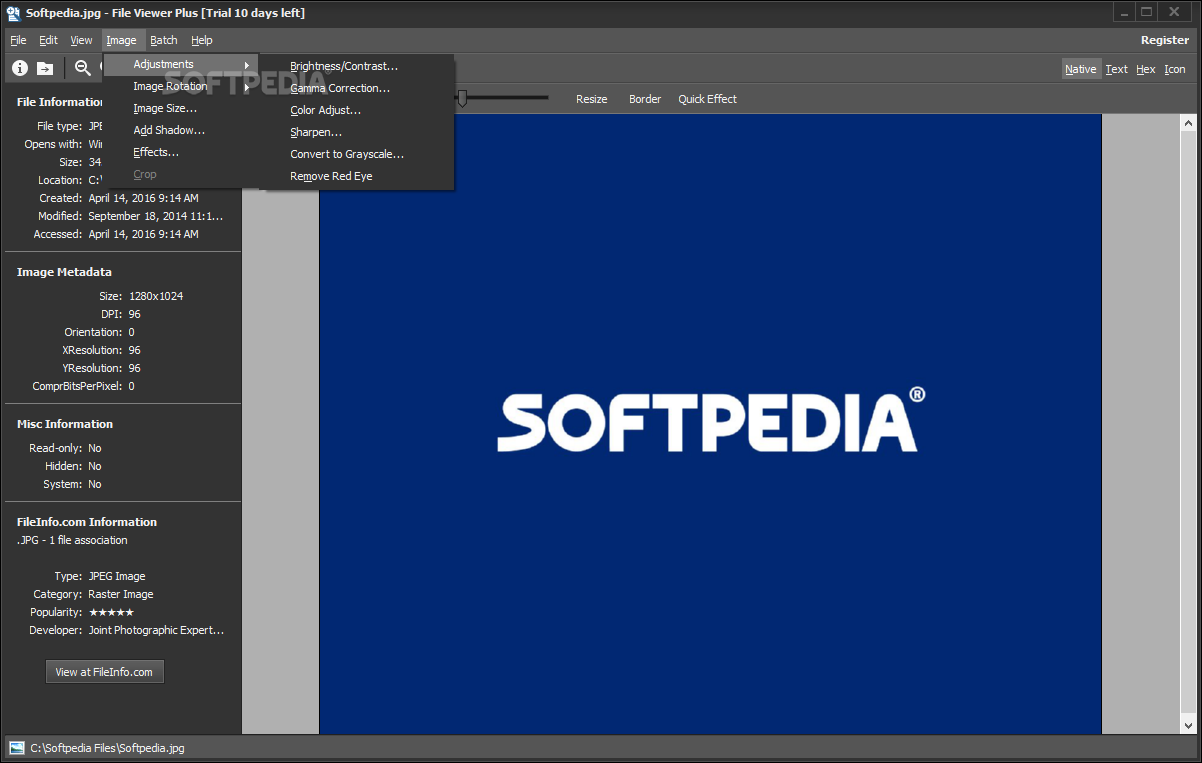Screen dimensions: 1202x763
Task: Click the Border button
Action: [x=645, y=99]
